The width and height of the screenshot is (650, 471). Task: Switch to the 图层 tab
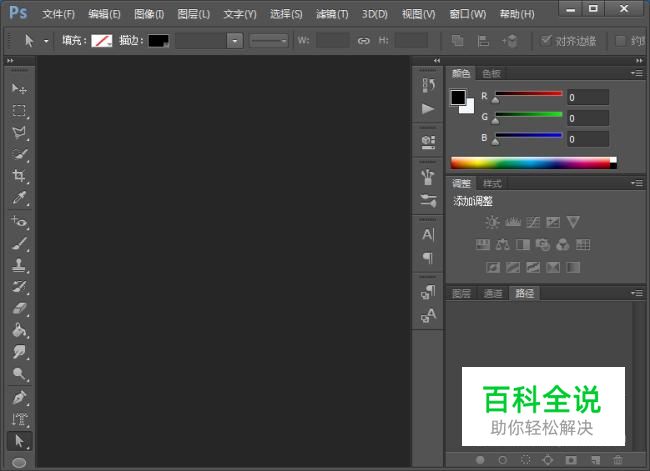click(461, 293)
